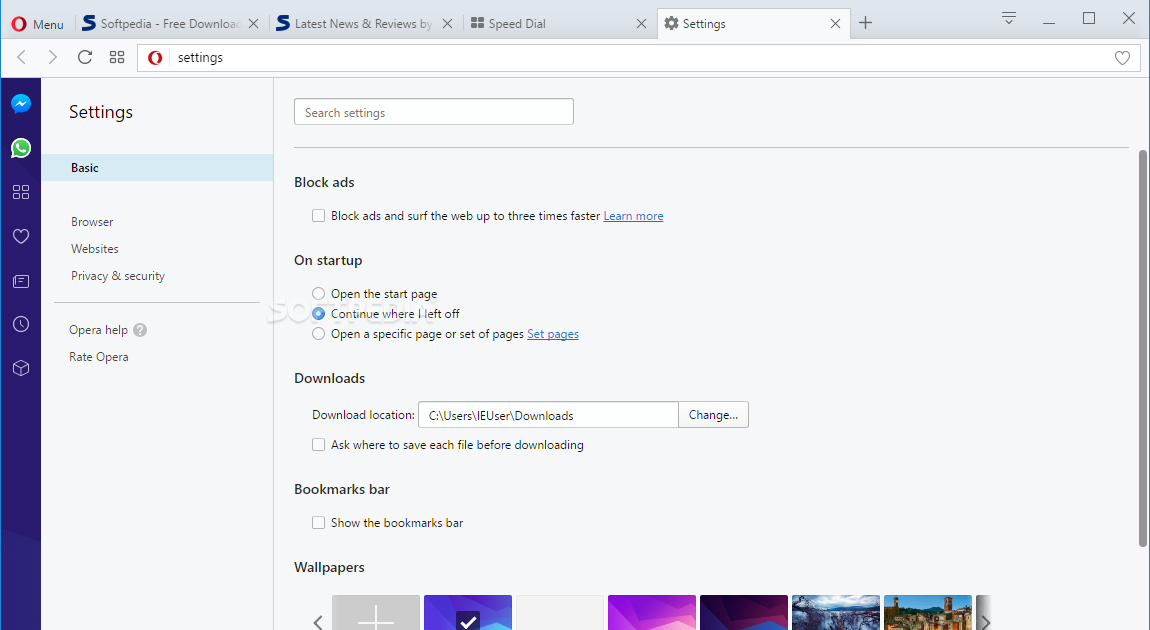Screen dimensions: 1150x630
Task: Go back with the back arrow
Action: (21, 57)
